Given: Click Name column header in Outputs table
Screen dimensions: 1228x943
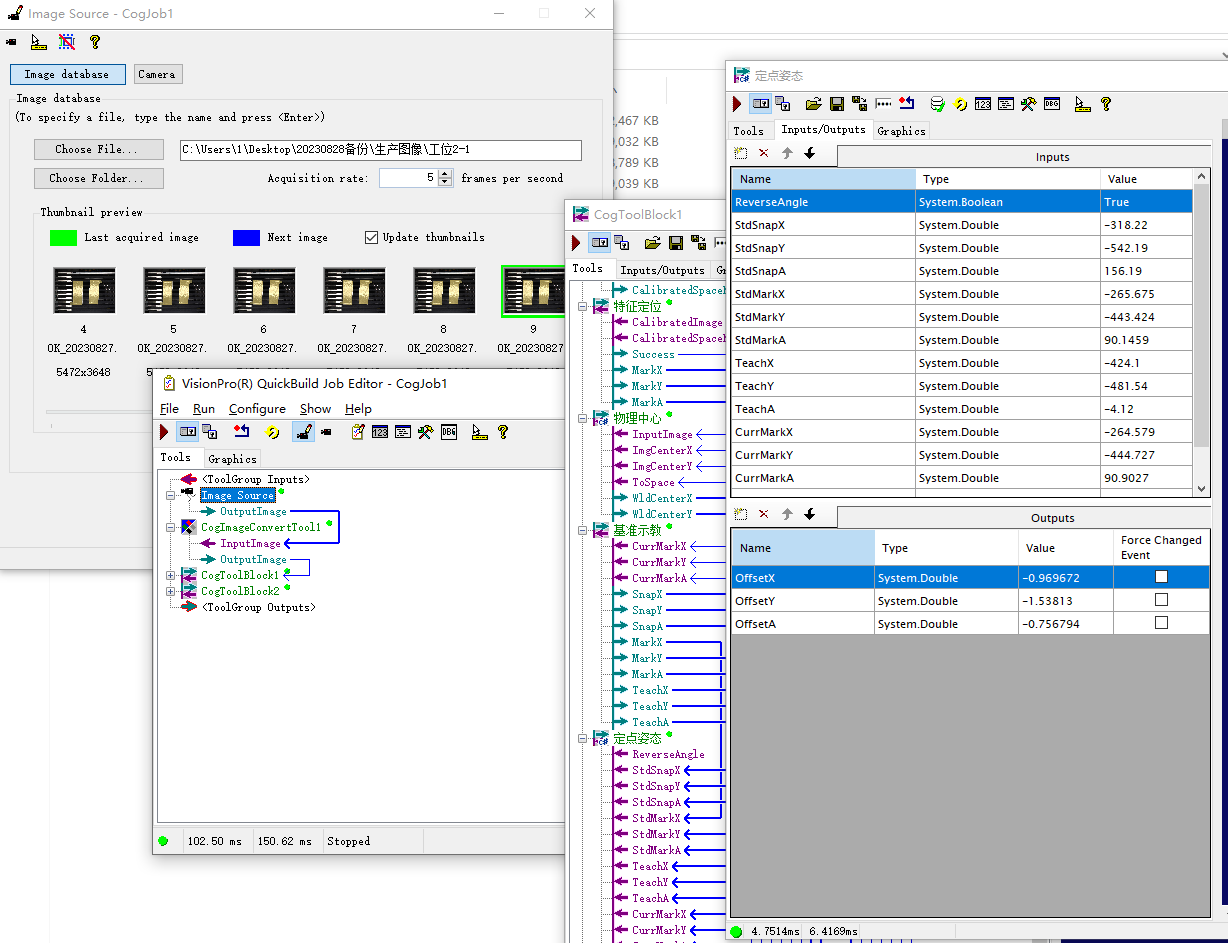Looking at the screenshot, I should click(x=803, y=548).
